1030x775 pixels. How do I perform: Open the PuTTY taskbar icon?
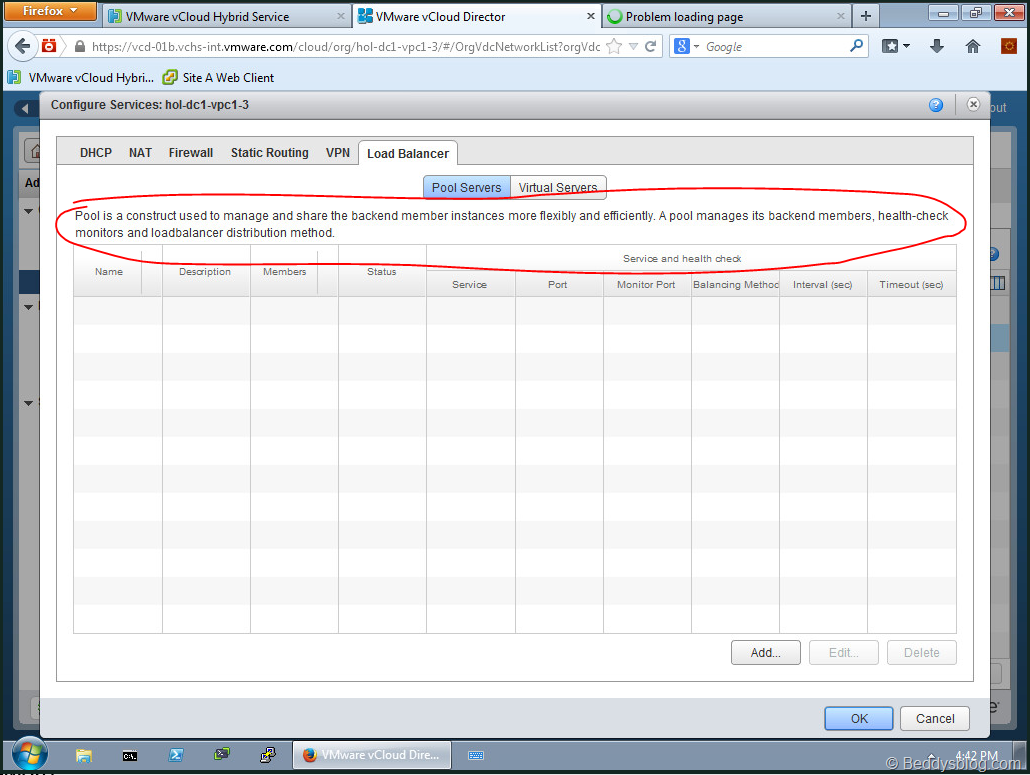pos(268,755)
